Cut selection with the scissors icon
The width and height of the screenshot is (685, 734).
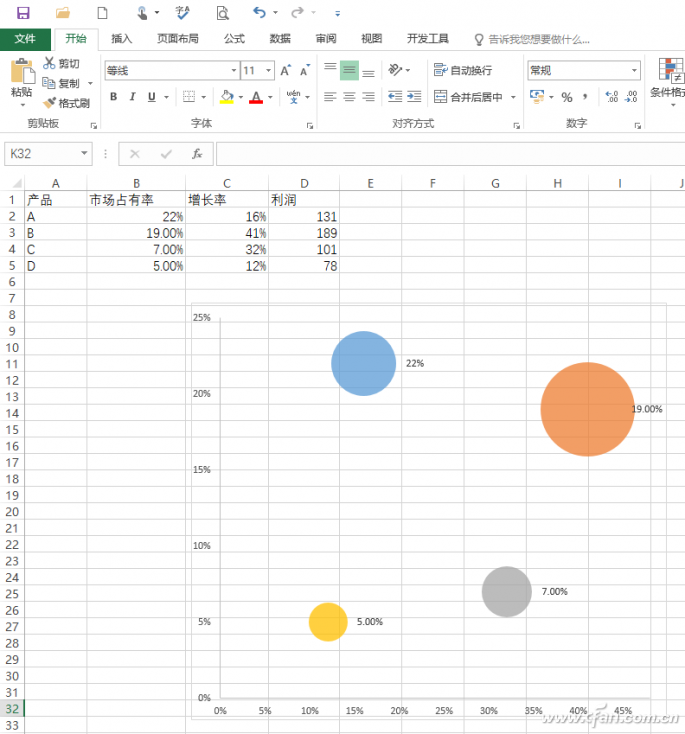[49, 63]
